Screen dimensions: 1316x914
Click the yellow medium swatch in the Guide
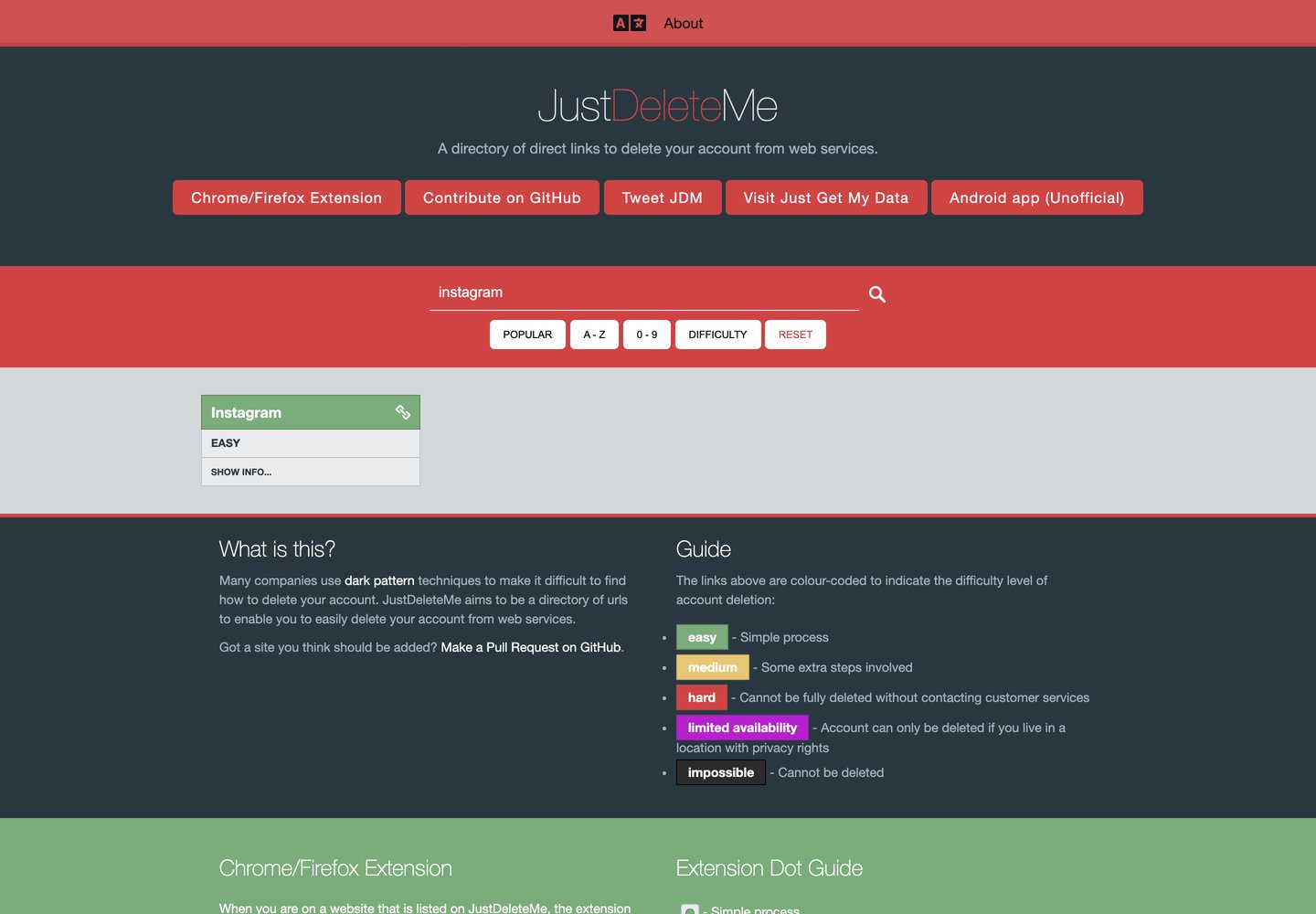(712, 667)
